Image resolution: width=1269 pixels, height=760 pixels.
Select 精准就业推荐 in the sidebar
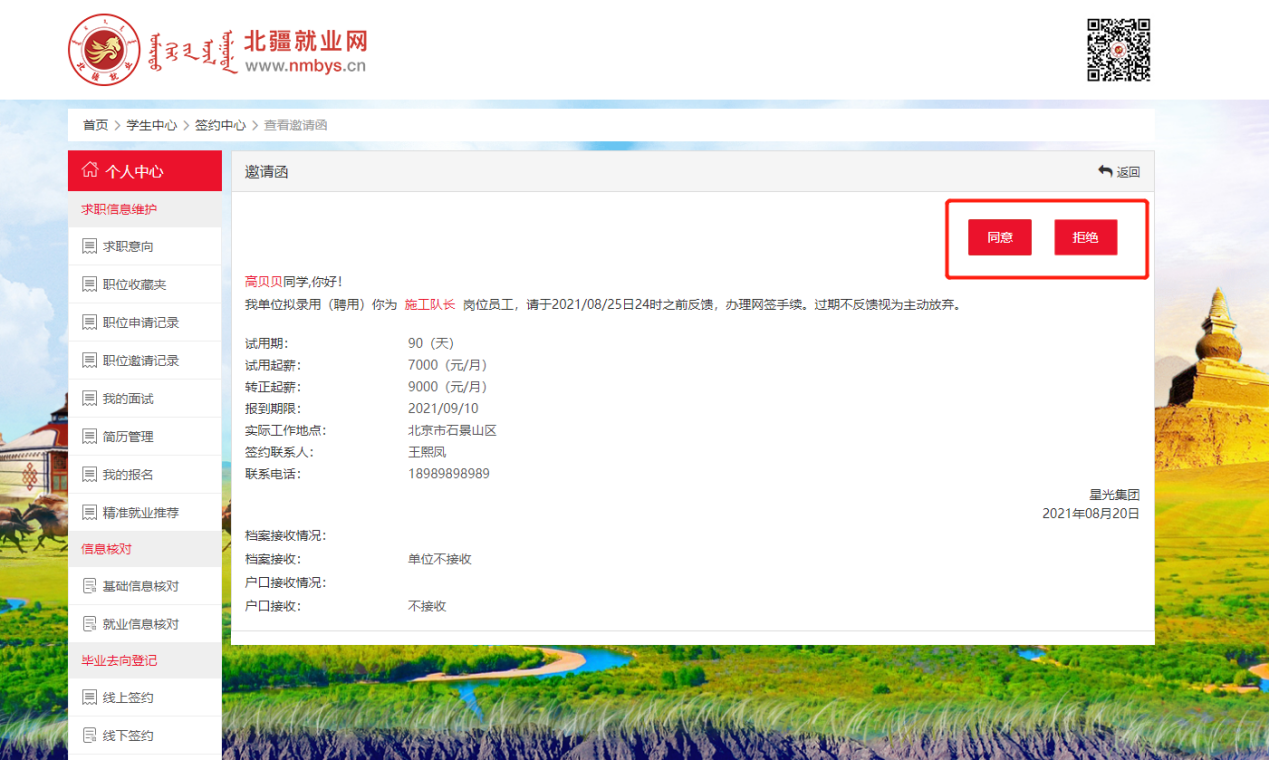point(141,512)
